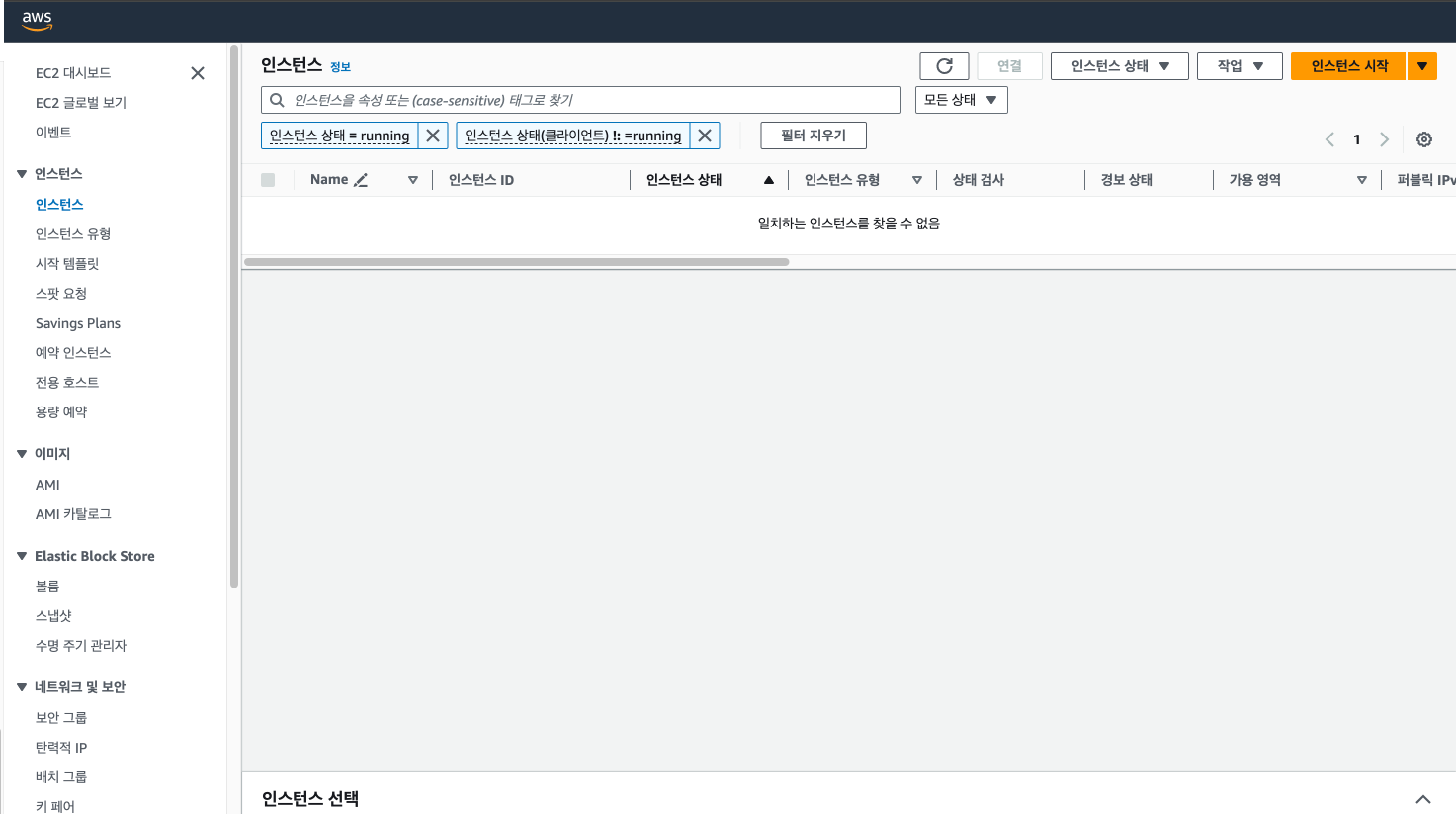Click the 연결 button
This screenshot has height=814, width=1456.
tap(1009, 66)
